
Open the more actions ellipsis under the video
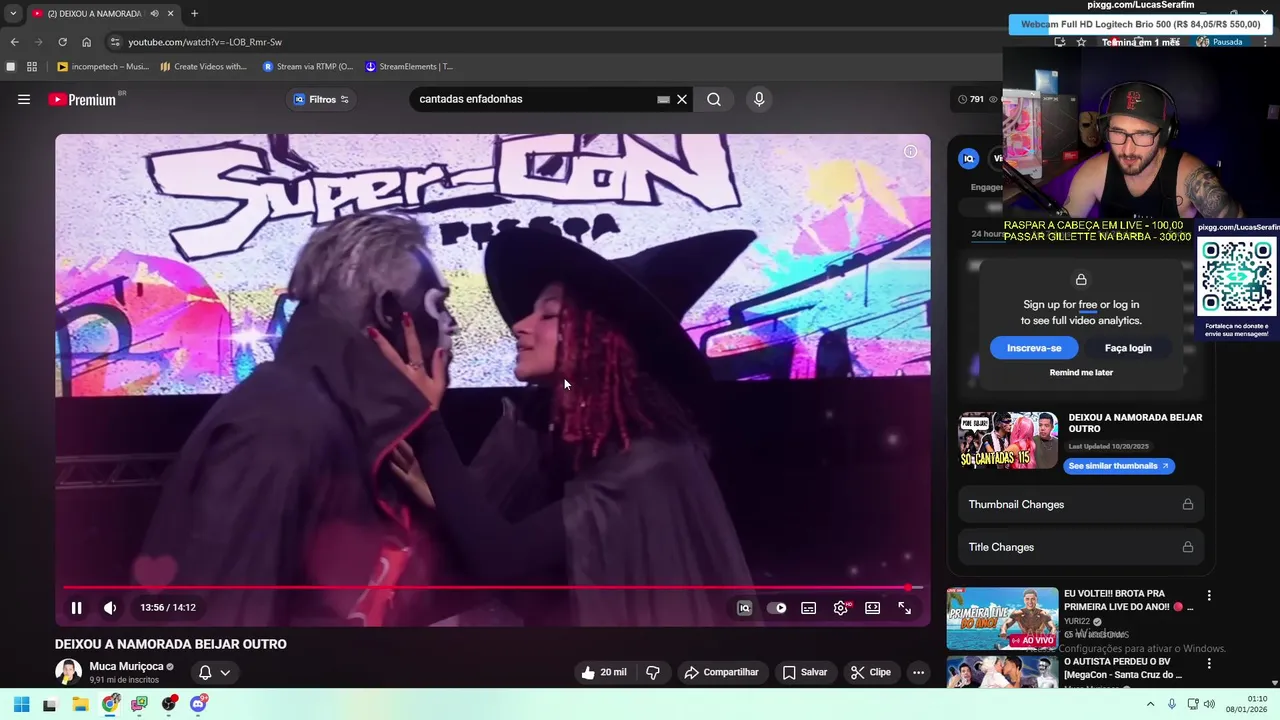[918, 672]
